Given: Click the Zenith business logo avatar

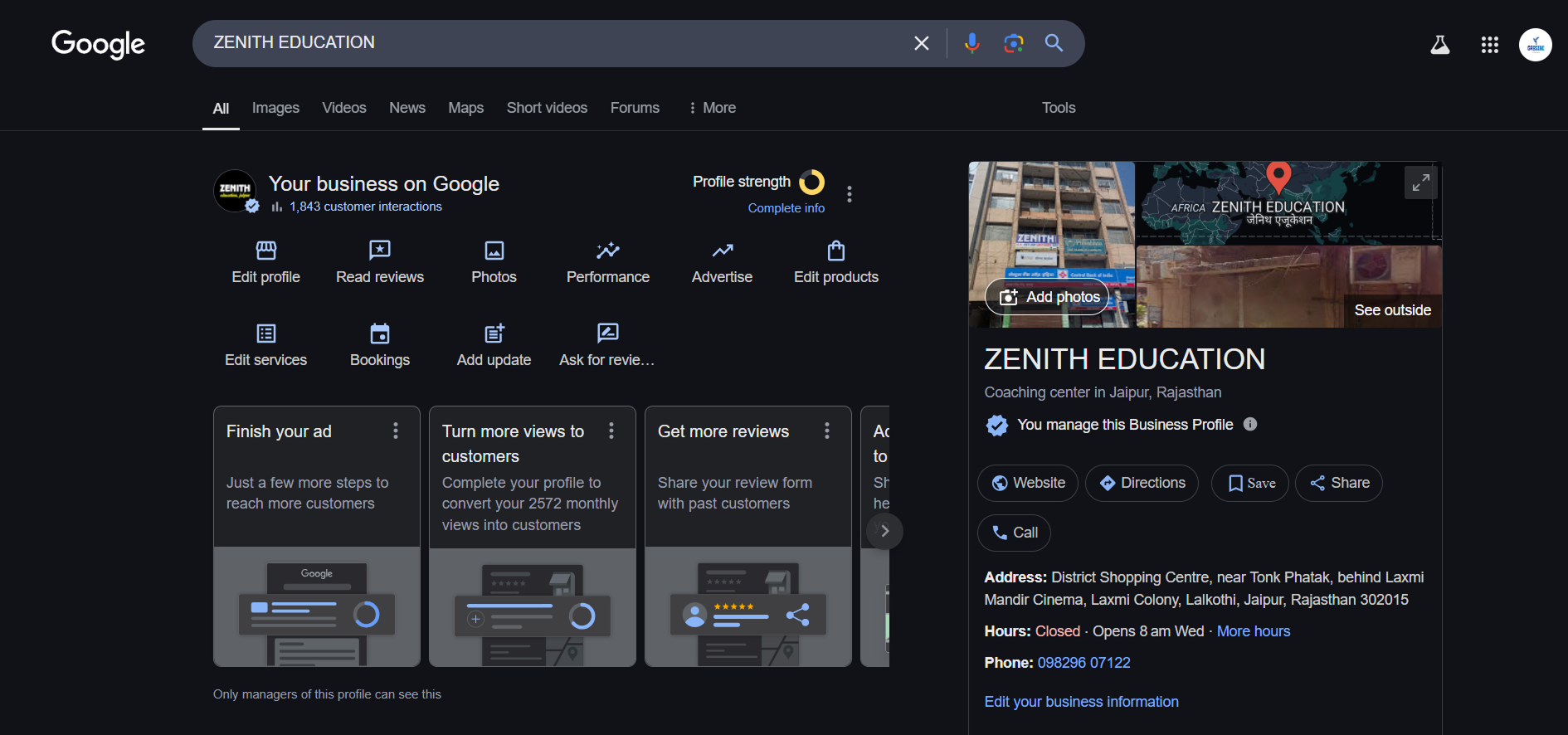Looking at the screenshot, I should point(235,190).
